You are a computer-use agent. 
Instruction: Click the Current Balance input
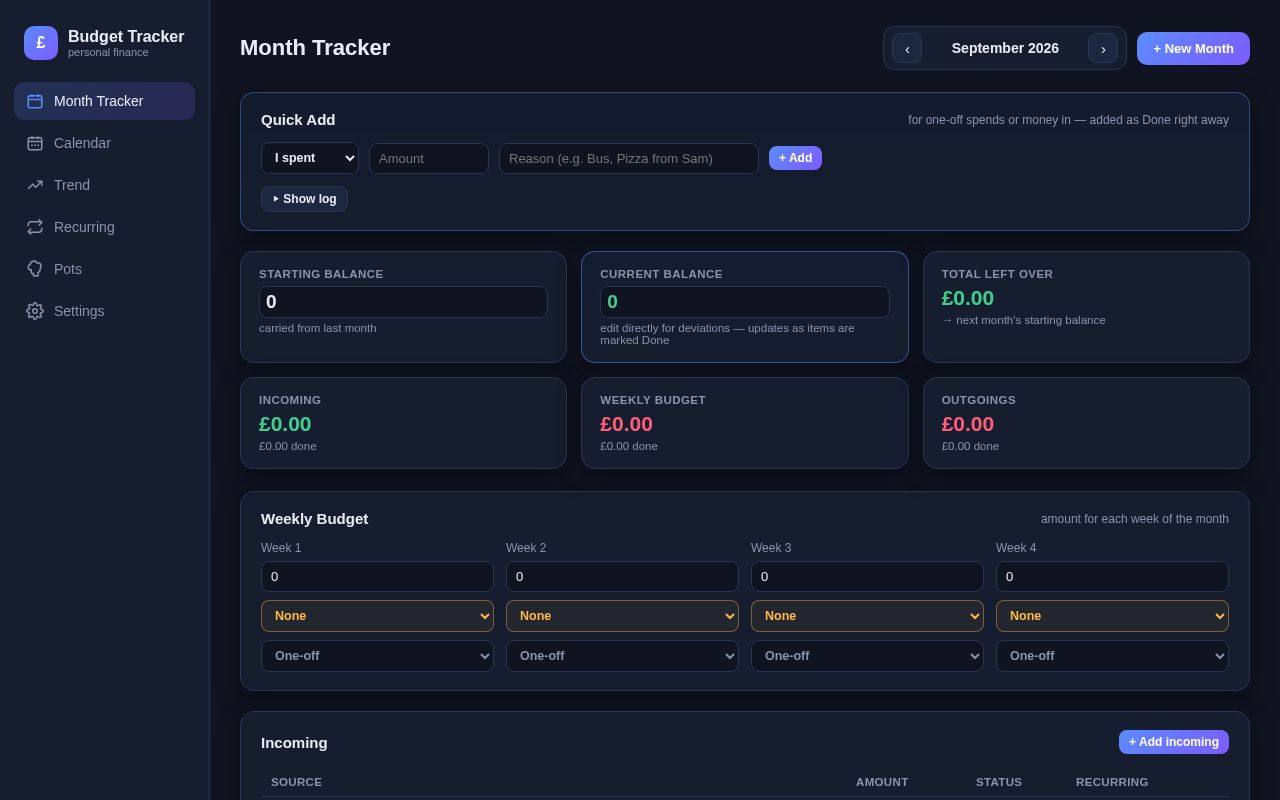click(745, 302)
